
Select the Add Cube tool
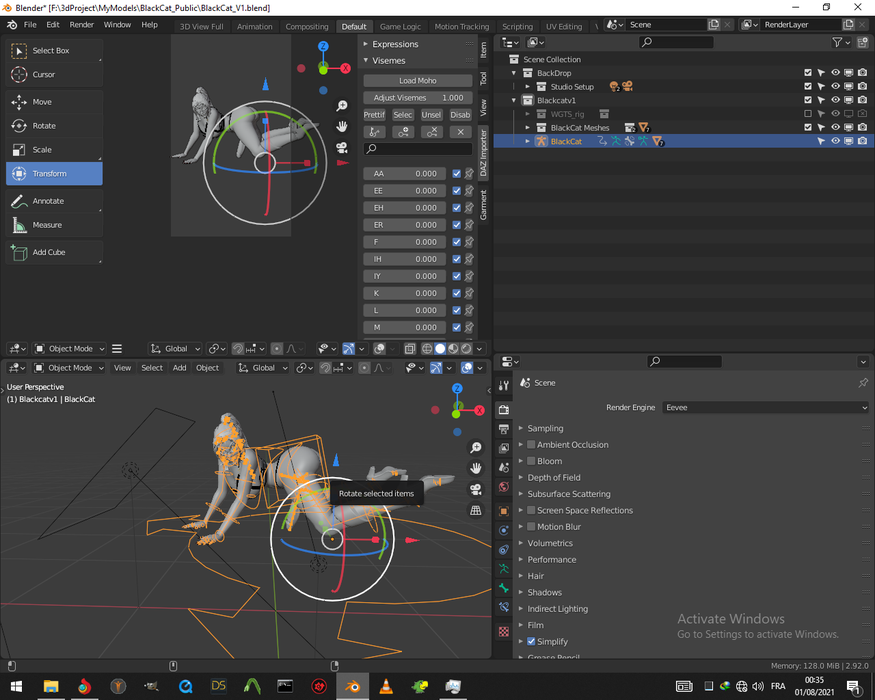tap(54, 252)
